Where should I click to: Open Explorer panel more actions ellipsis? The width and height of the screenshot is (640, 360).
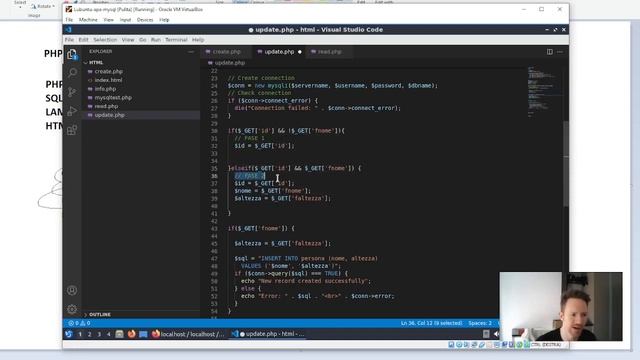pyautogui.click(x=191, y=52)
